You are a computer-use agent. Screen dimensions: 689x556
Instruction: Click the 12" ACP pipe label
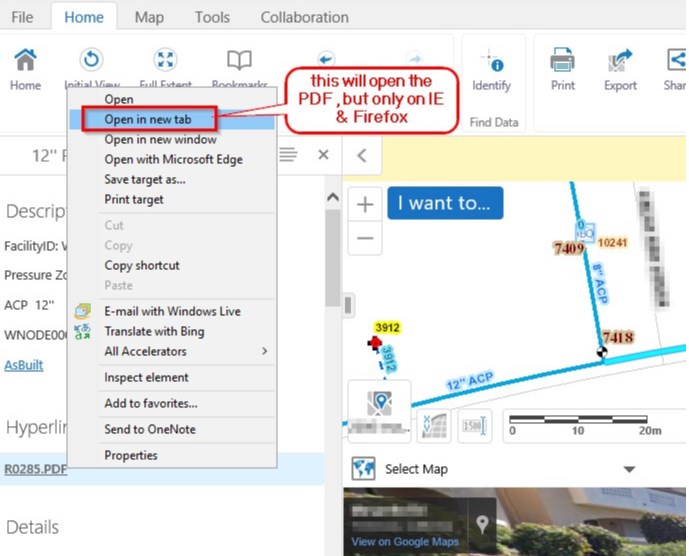[470, 381]
